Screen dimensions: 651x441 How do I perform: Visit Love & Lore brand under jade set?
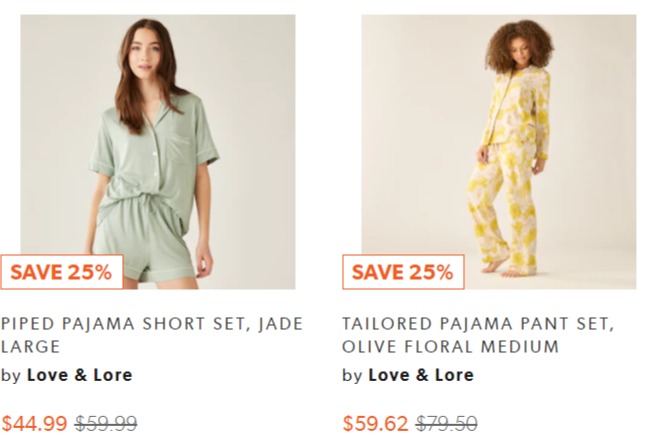(x=80, y=375)
